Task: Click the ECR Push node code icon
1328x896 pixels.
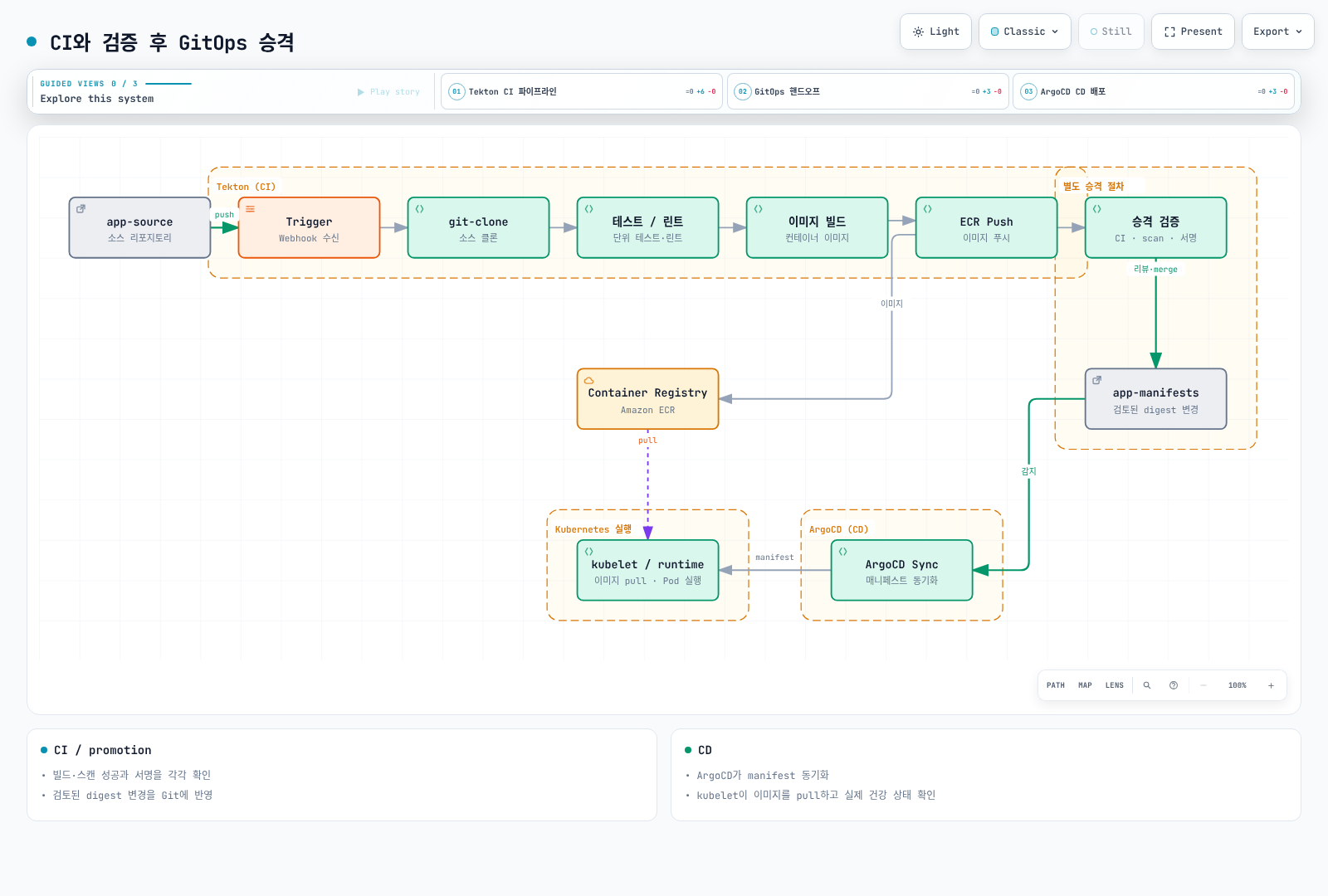Action: click(x=928, y=209)
